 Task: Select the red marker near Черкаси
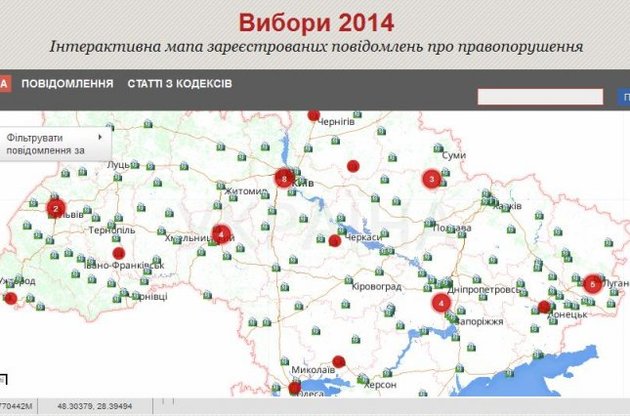(335, 240)
